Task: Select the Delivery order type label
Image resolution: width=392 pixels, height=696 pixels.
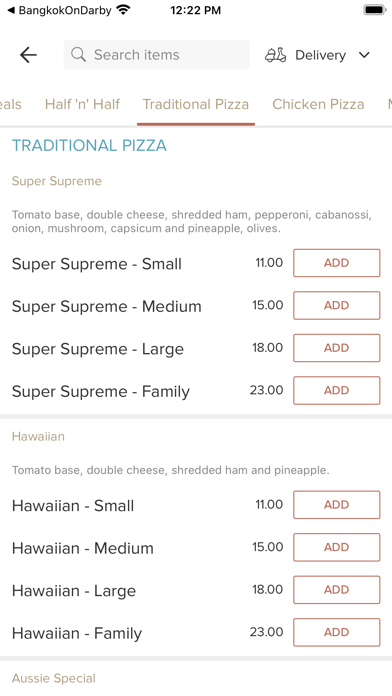Action: click(321, 55)
